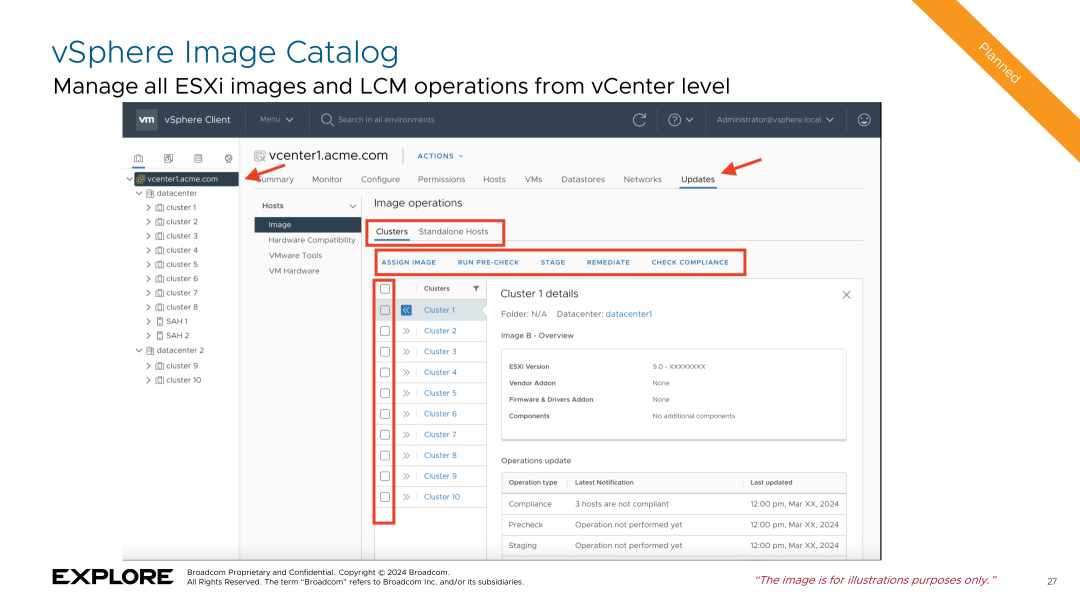Select VM Hardware in sidebar
Screen dimensions: 1080x608
pos(294,271)
